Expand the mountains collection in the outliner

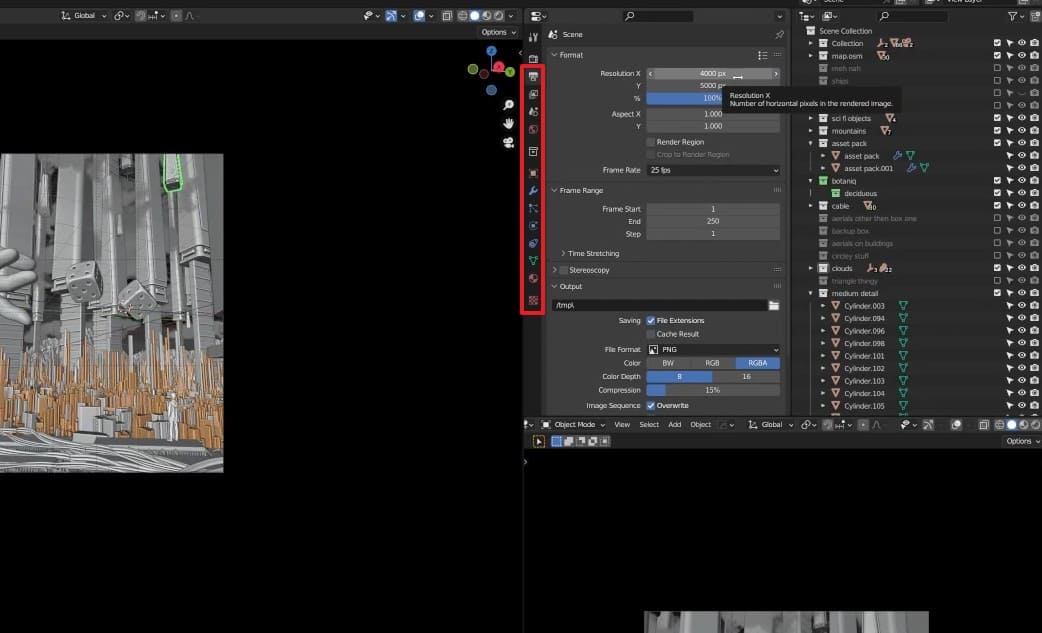pyautogui.click(x=810, y=130)
